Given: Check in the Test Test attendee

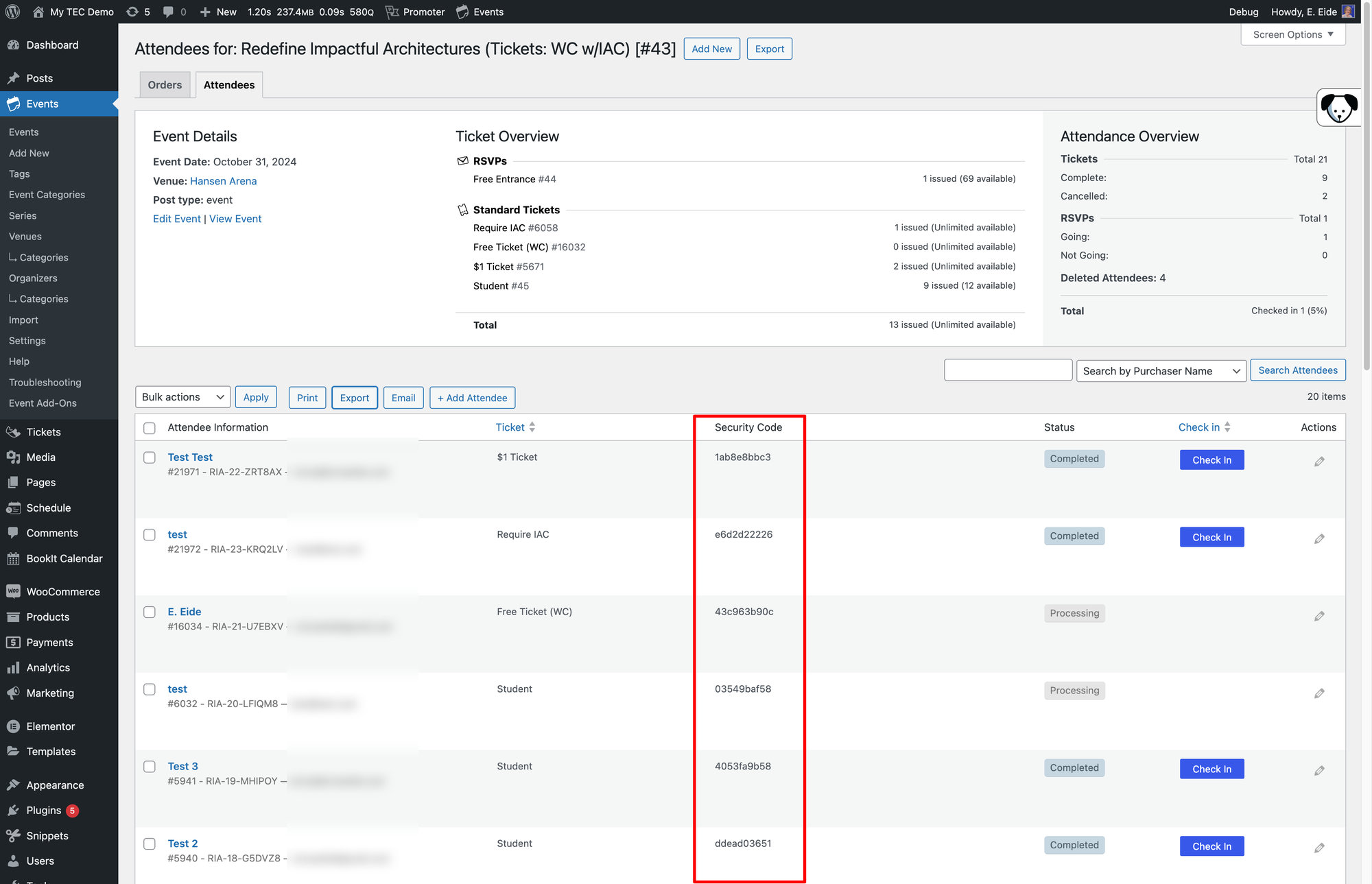Looking at the screenshot, I should (x=1211, y=460).
